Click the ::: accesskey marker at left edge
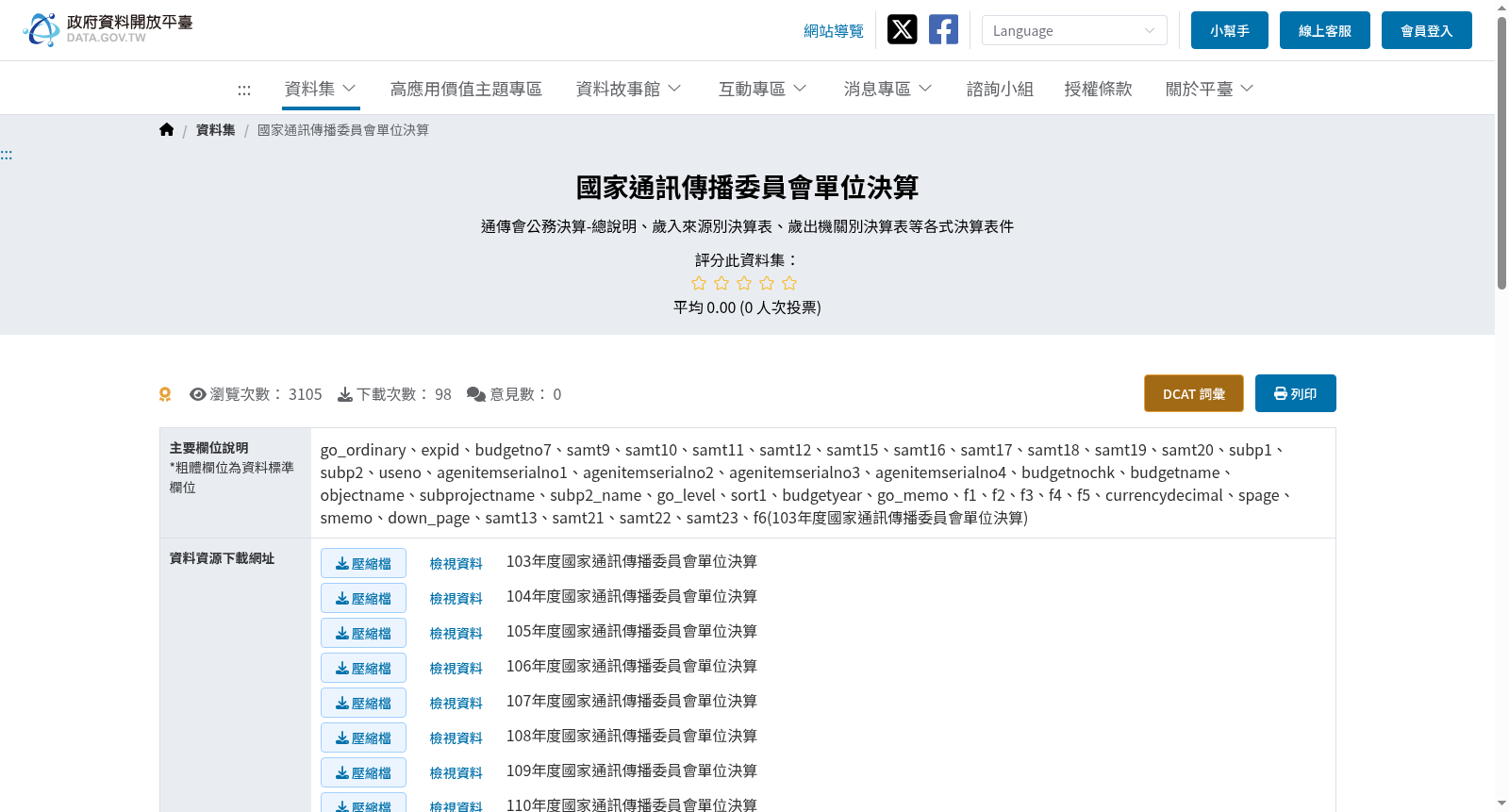This screenshot has width=1509, height=812. pos(7,155)
